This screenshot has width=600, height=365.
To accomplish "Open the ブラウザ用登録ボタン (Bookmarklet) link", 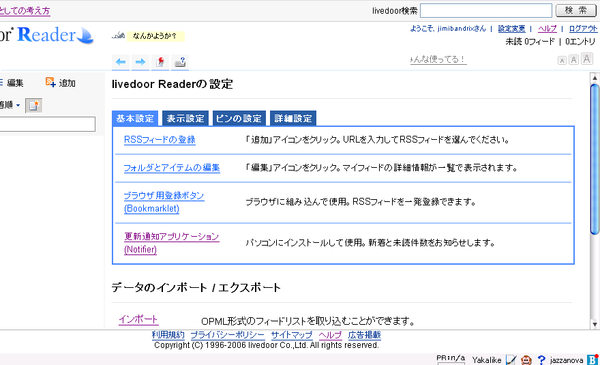I will (x=164, y=202).
